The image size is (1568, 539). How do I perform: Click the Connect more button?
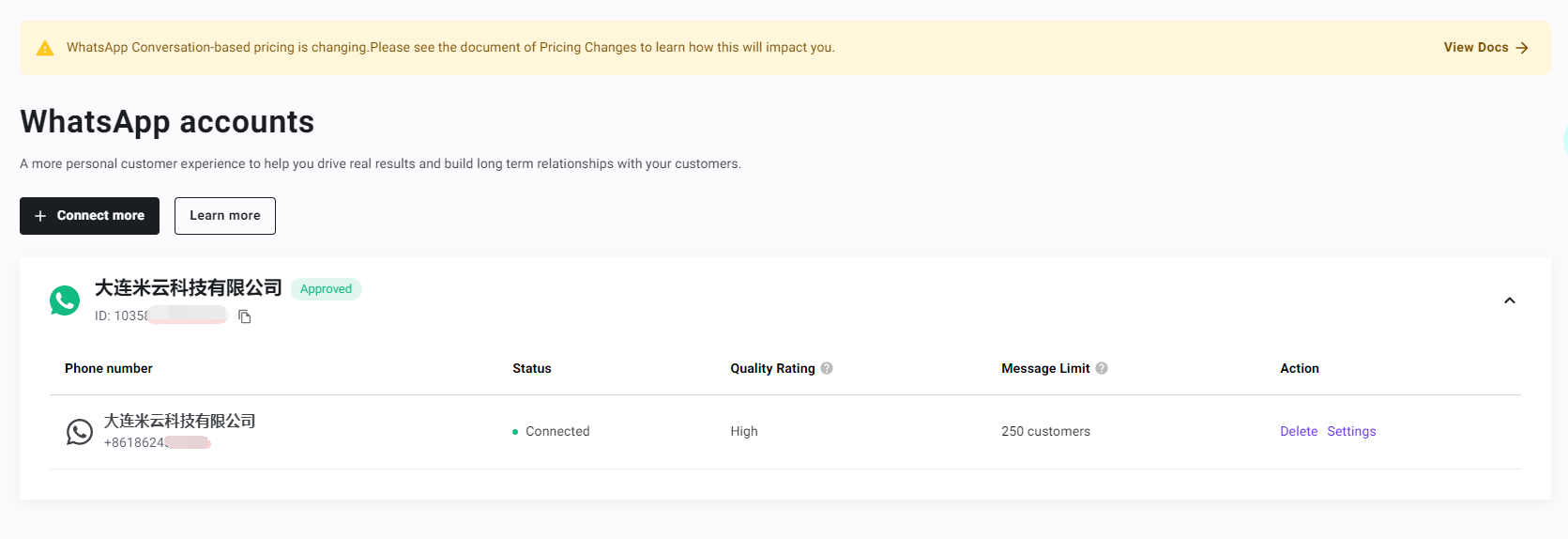(89, 216)
